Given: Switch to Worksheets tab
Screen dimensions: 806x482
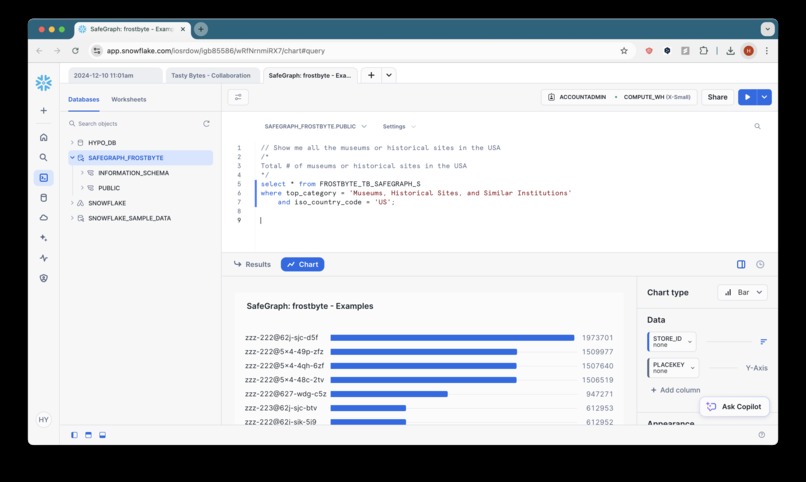Looking at the screenshot, I should 129,99.
